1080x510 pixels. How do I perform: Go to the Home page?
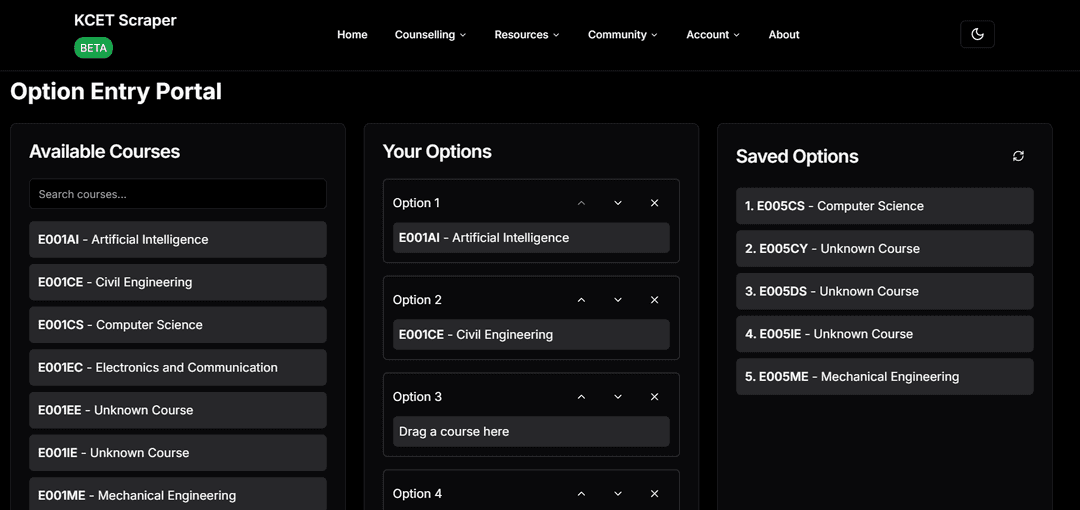click(x=352, y=35)
